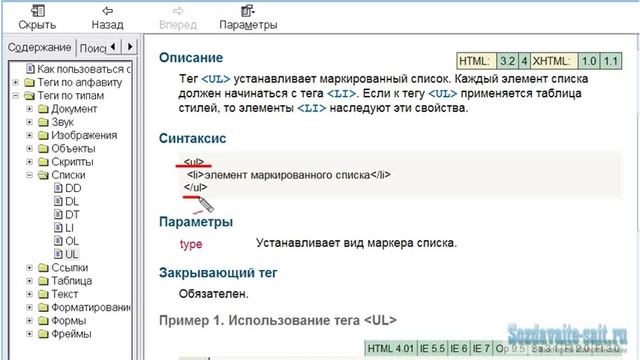Screen dimensions: 640x360
Task: Click the Как пользоваться page icon
Action: [30, 69]
